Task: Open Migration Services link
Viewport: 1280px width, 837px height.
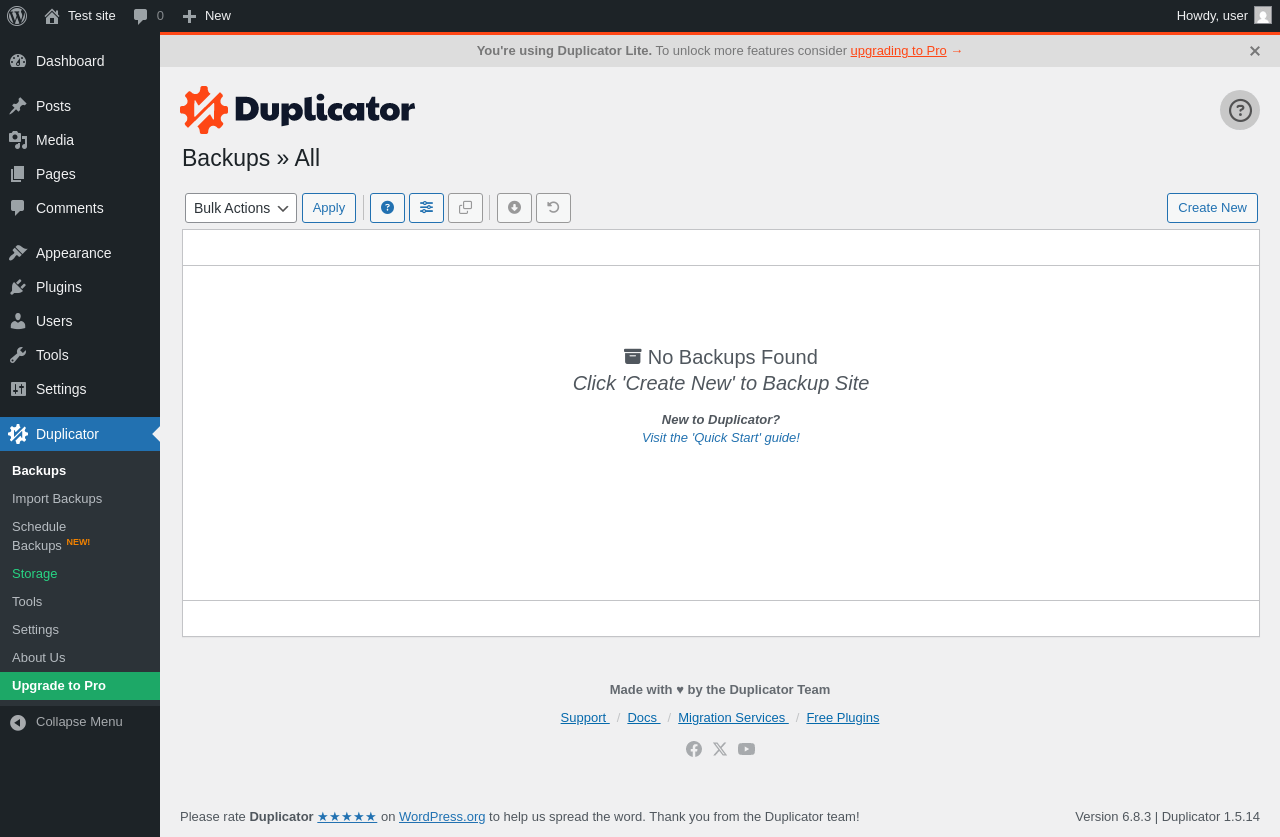Action: point(733,718)
